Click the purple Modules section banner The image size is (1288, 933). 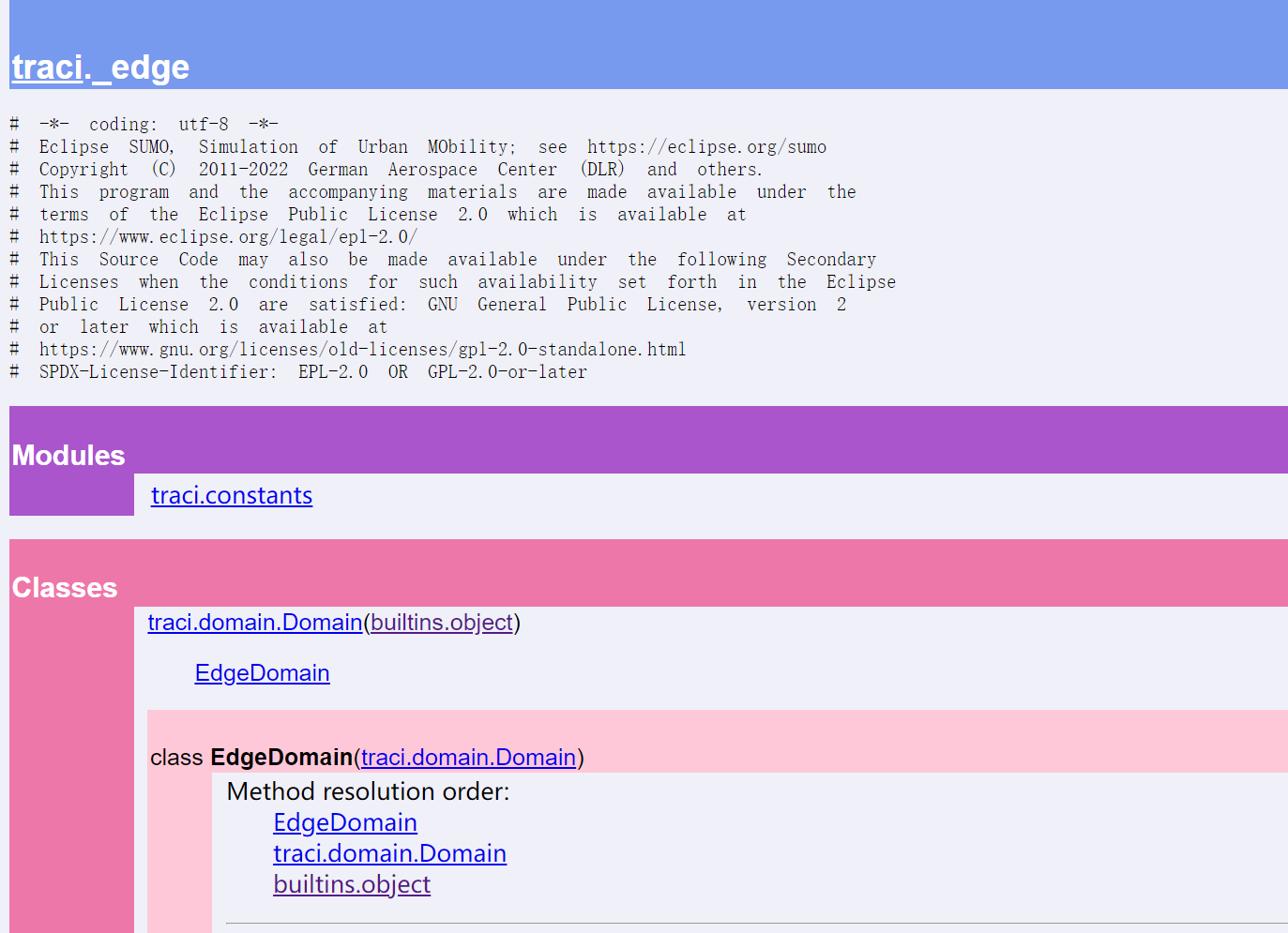[68, 456]
